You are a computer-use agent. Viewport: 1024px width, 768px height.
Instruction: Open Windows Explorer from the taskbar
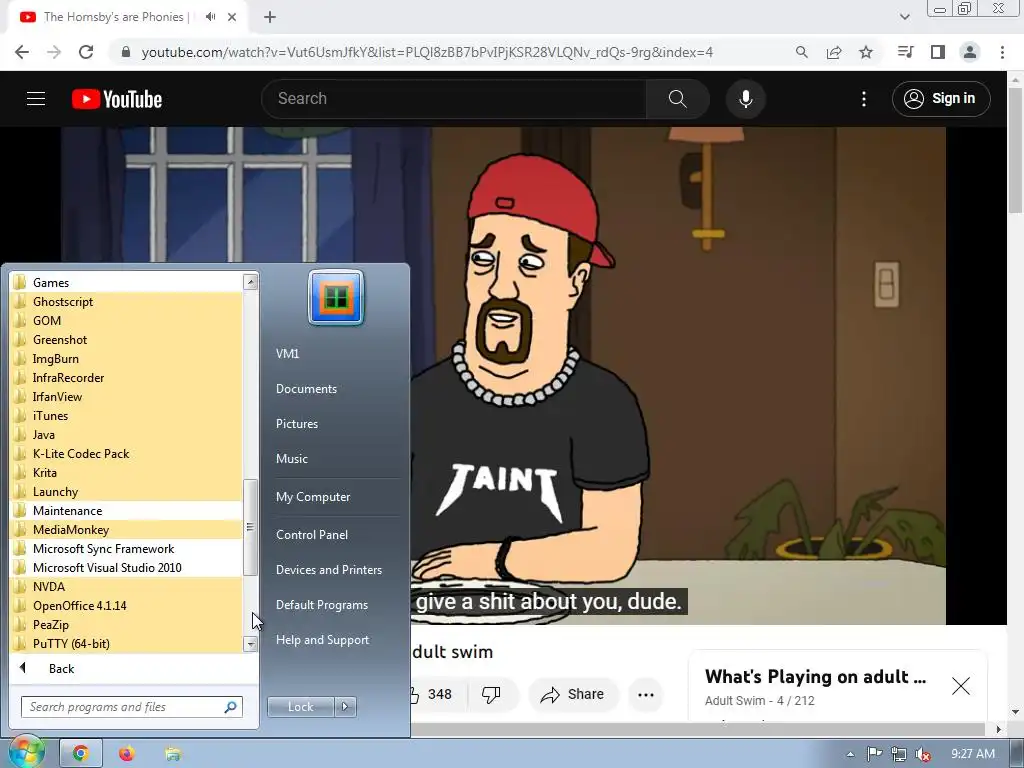pos(173,754)
